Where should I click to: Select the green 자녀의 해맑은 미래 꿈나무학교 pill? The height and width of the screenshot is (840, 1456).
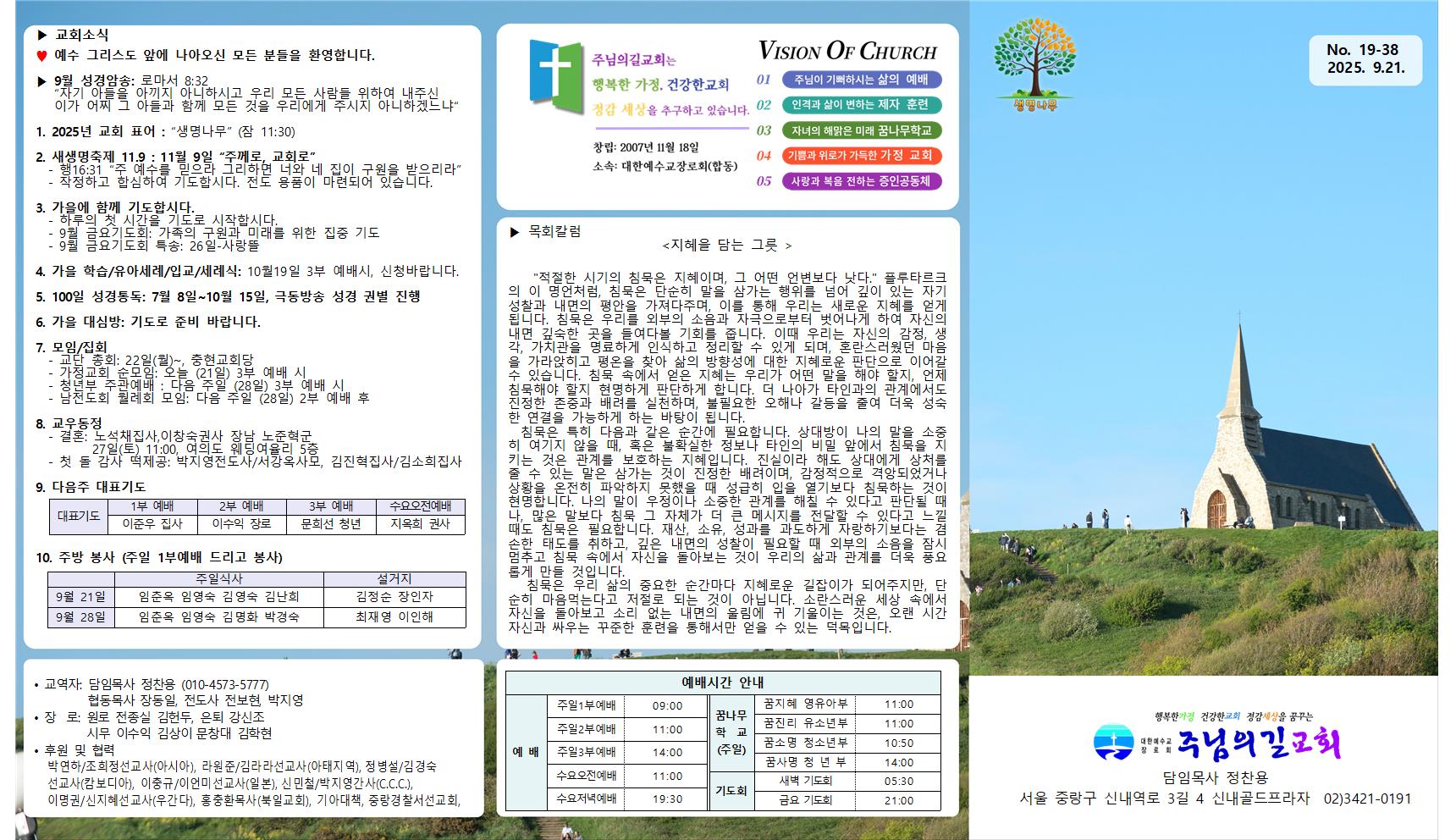click(862, 130)
